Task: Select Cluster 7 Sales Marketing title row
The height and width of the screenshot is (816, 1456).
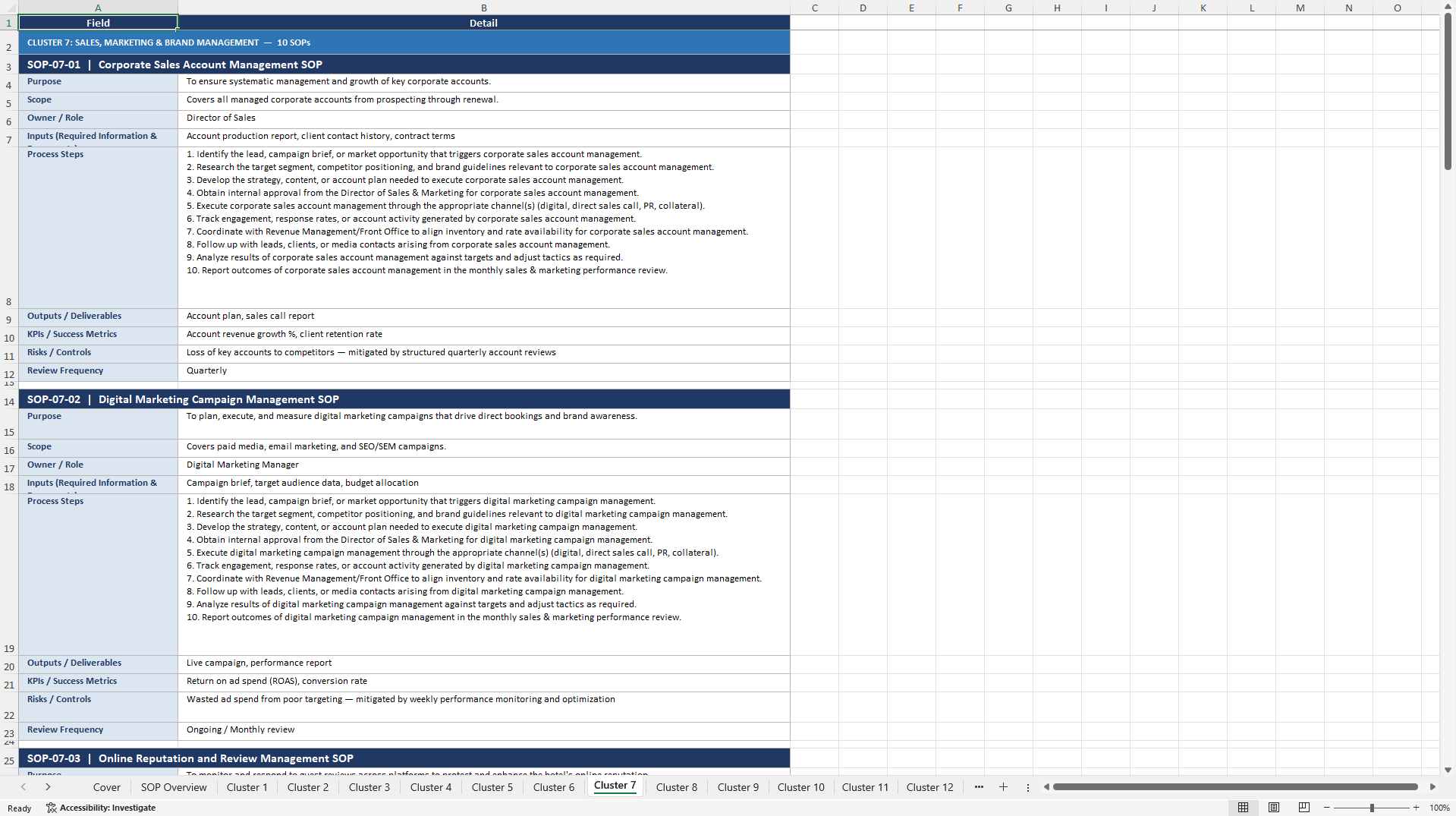Action: click(404, 43)
